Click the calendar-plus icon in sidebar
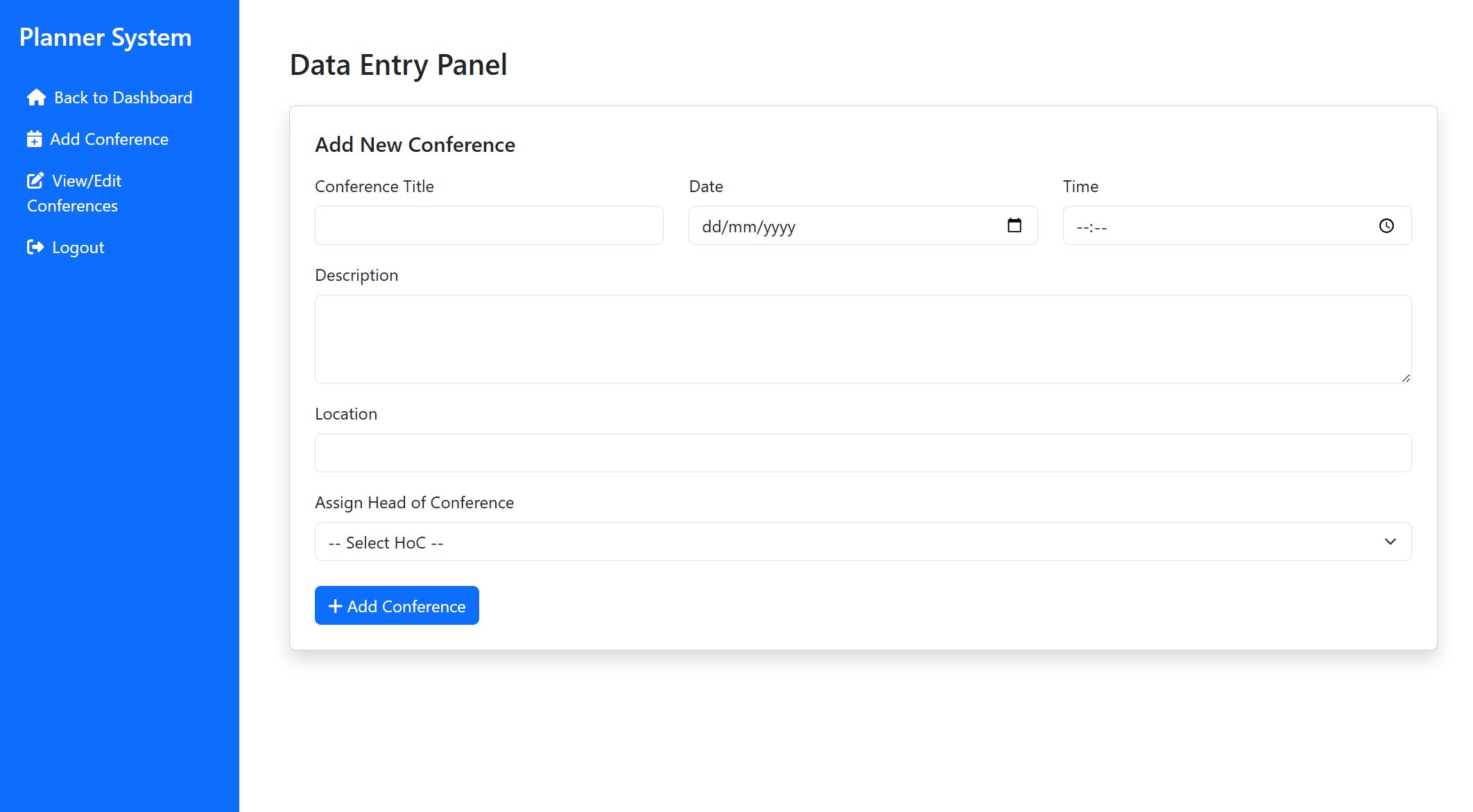This screenshot has height=812, width=1473. (x=34, y=139)
